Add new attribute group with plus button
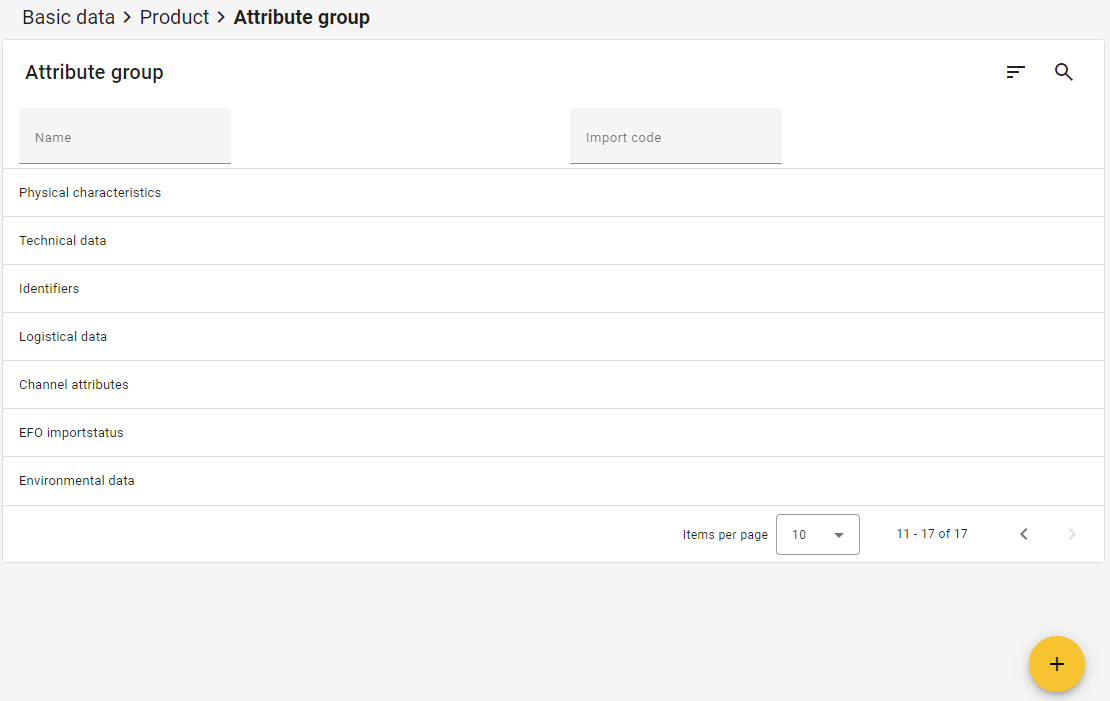The height and width of the screenshot is (701, 1110). tap(1057, 664)
